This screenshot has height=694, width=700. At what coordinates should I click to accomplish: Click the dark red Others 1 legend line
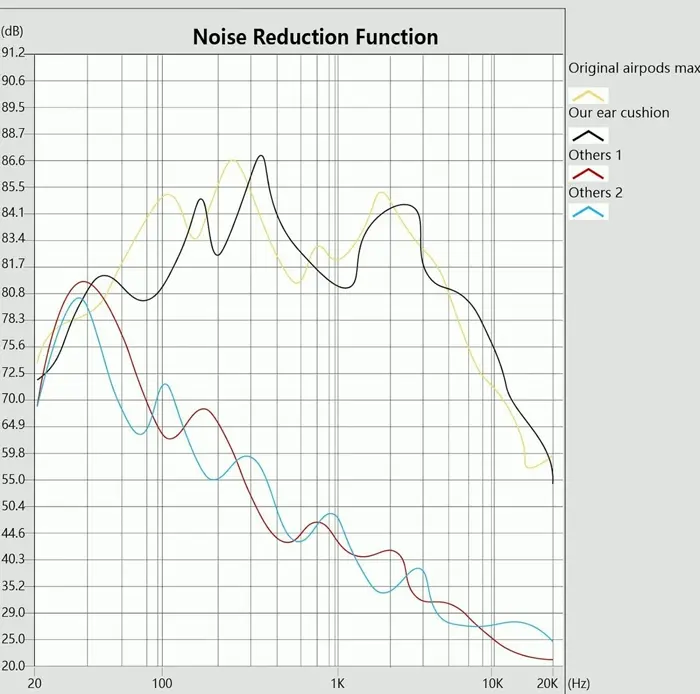tap(588, 174)
